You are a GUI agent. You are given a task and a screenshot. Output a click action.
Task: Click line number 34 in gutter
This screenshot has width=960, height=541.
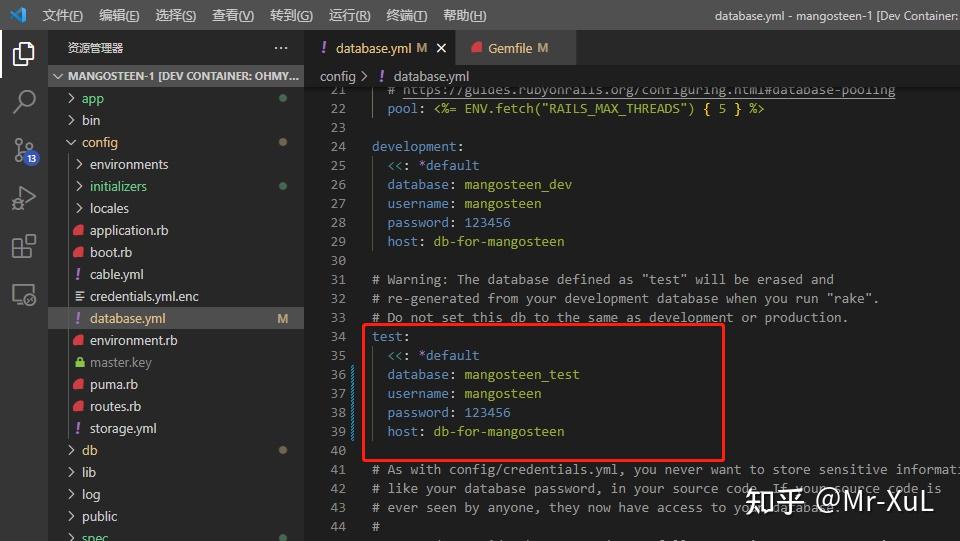pyautogui.click(x=339, y=337)
